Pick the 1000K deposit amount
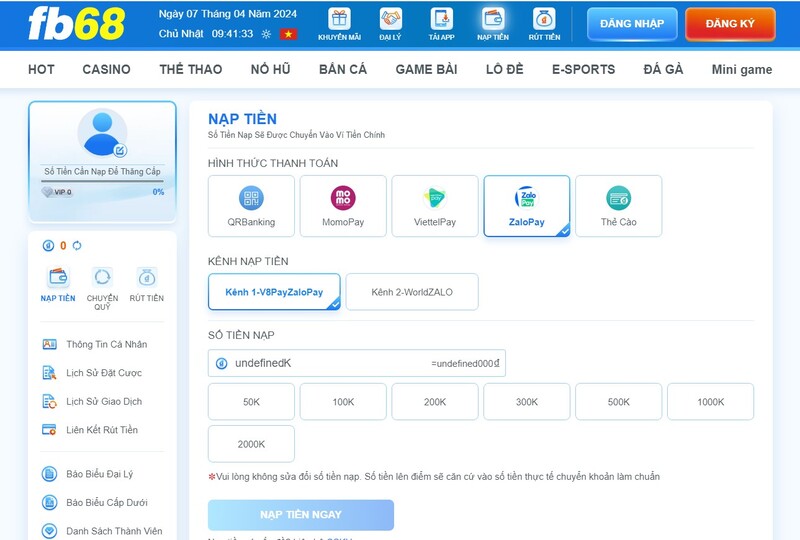The height and width of the screenshot is (540, 800). click(711, 402)
